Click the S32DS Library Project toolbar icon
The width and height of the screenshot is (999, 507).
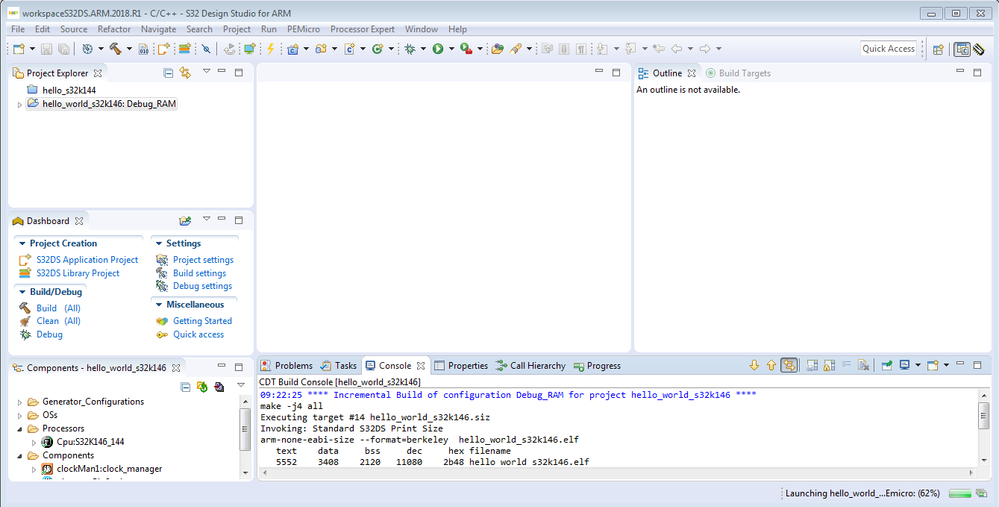pyautogui.click(x=185, y=48)
